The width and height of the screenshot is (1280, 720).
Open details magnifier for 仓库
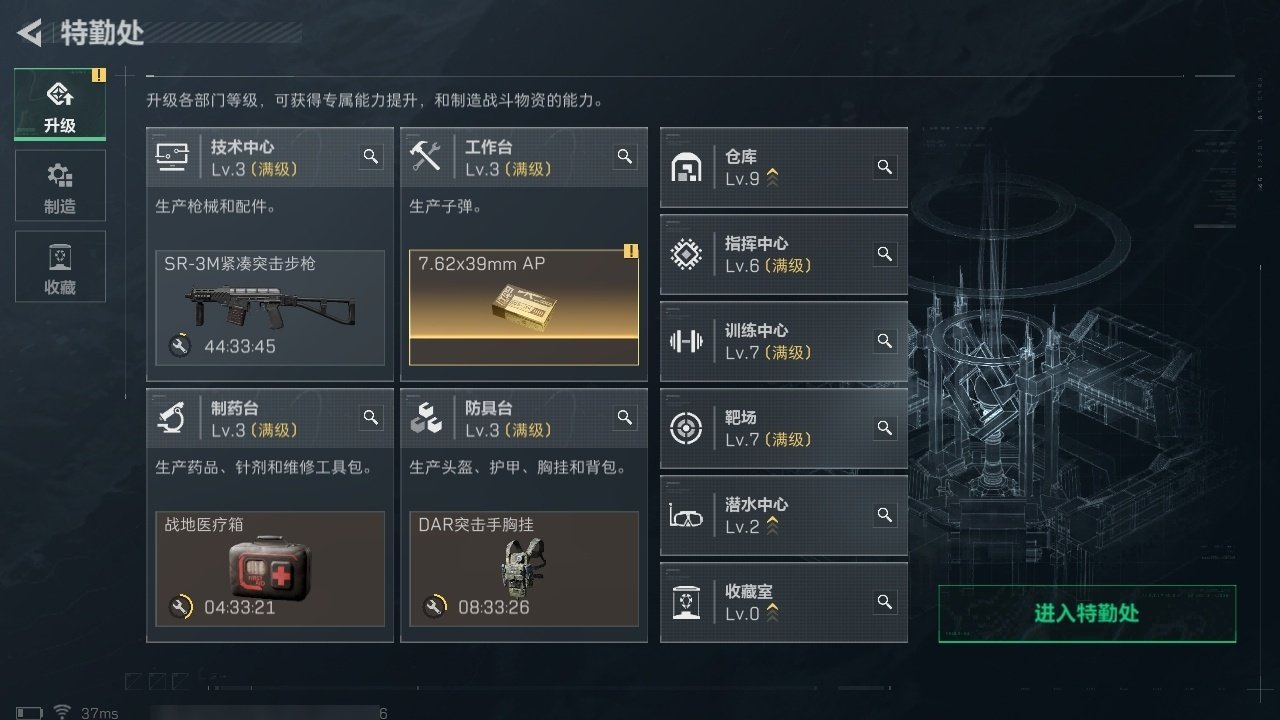[x=885, y=167]
